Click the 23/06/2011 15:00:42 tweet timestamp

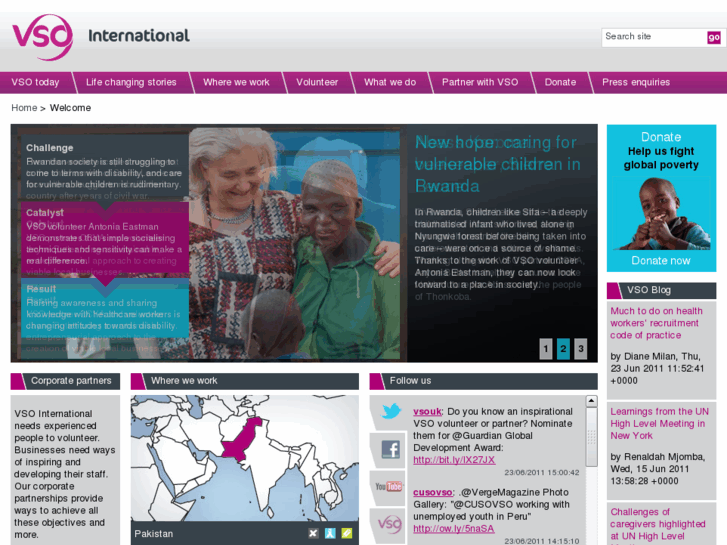[542, 473]
